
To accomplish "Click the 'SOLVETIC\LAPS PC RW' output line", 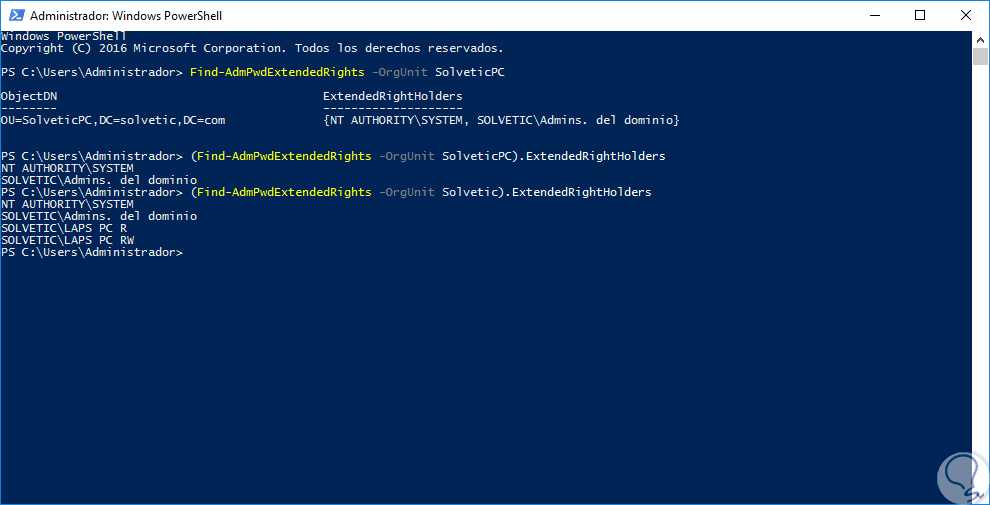I will [x=67, y=240].
